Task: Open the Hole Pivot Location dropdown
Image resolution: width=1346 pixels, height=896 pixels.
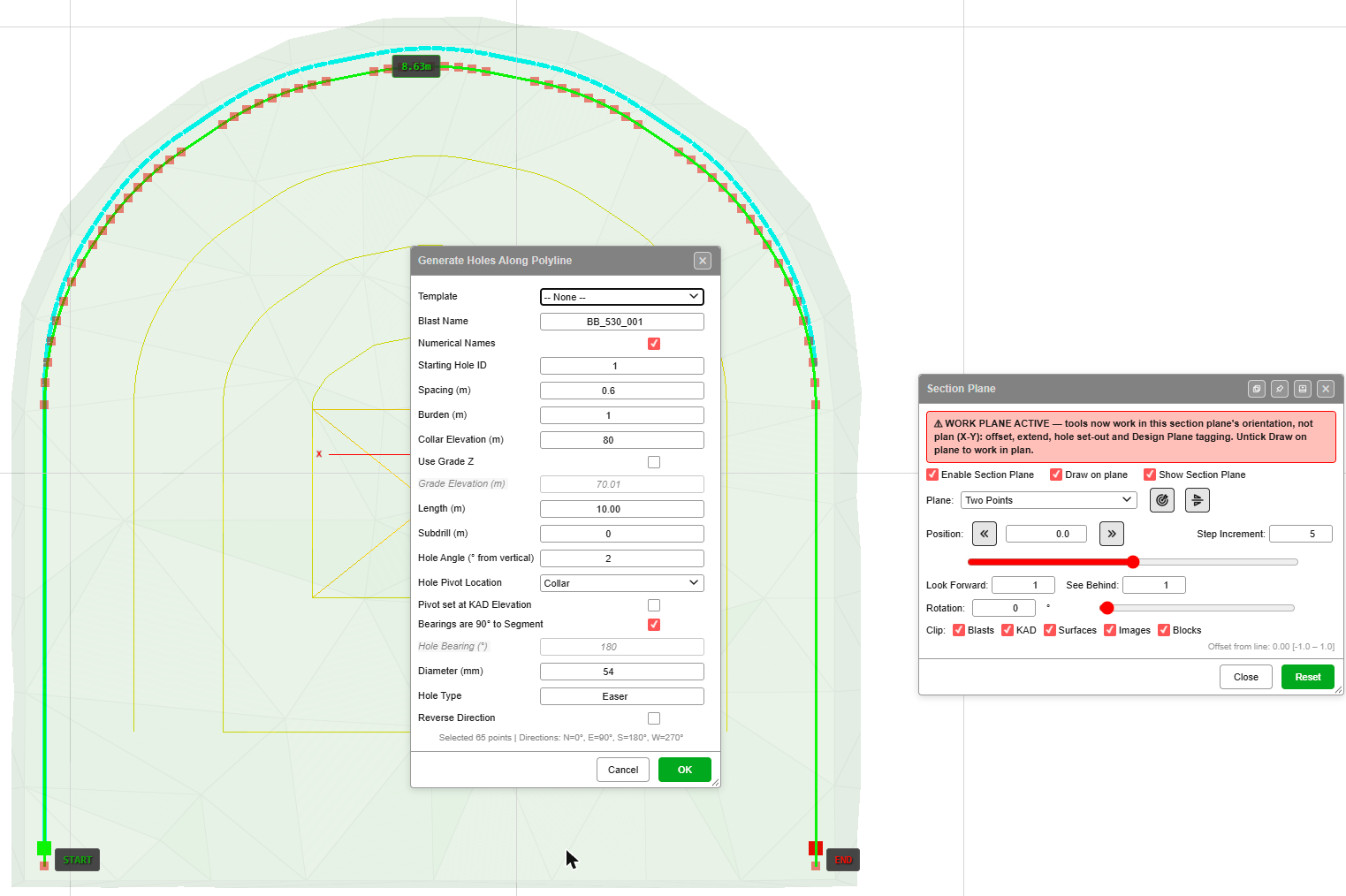Action: coord(622,583)
